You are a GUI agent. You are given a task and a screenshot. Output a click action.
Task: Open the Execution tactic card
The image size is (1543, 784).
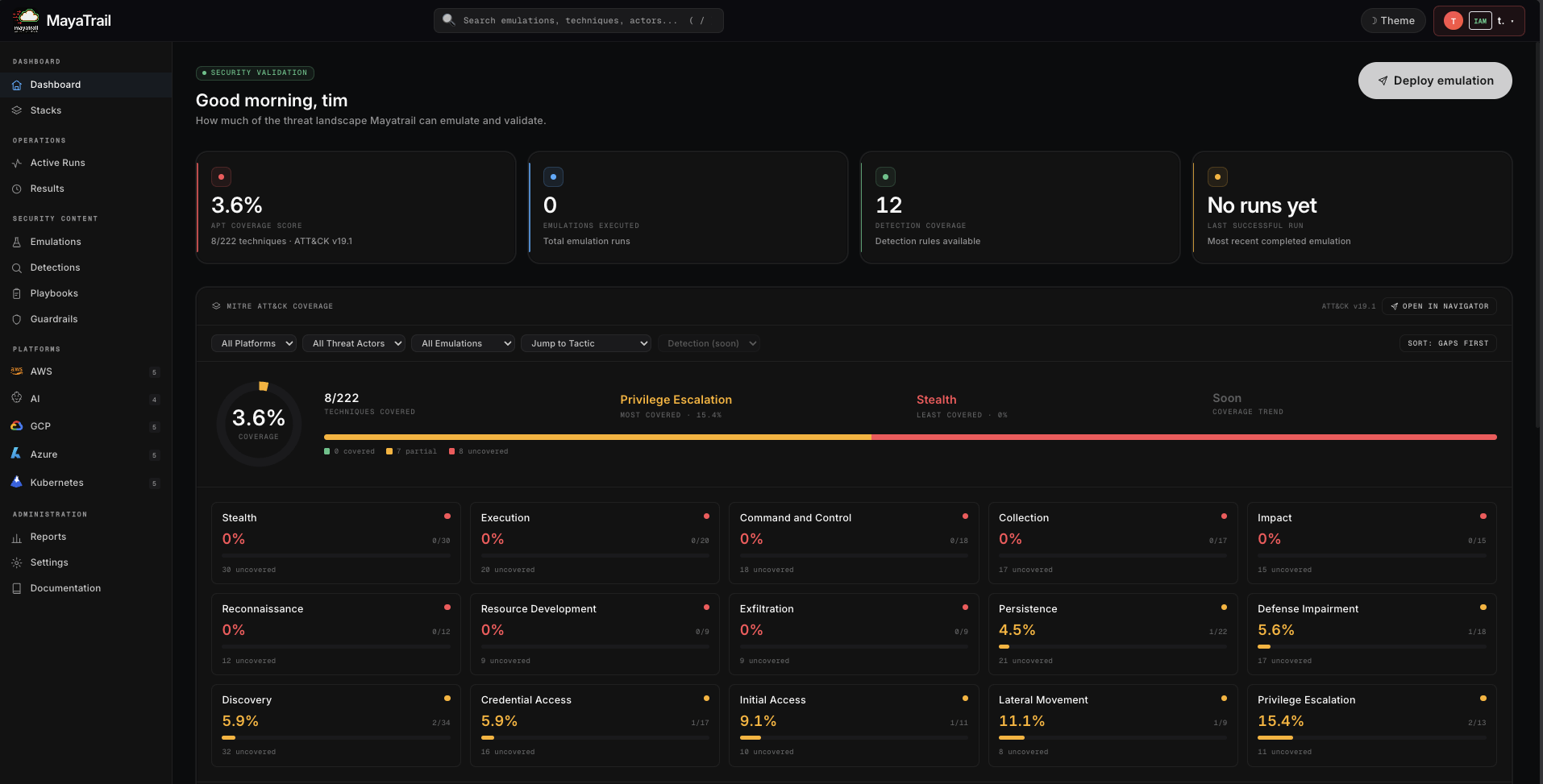click(595, 543)
